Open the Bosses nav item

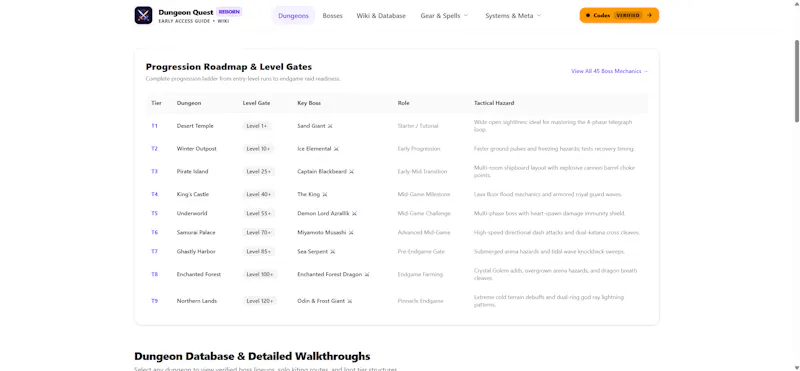[x=333, y=16]
